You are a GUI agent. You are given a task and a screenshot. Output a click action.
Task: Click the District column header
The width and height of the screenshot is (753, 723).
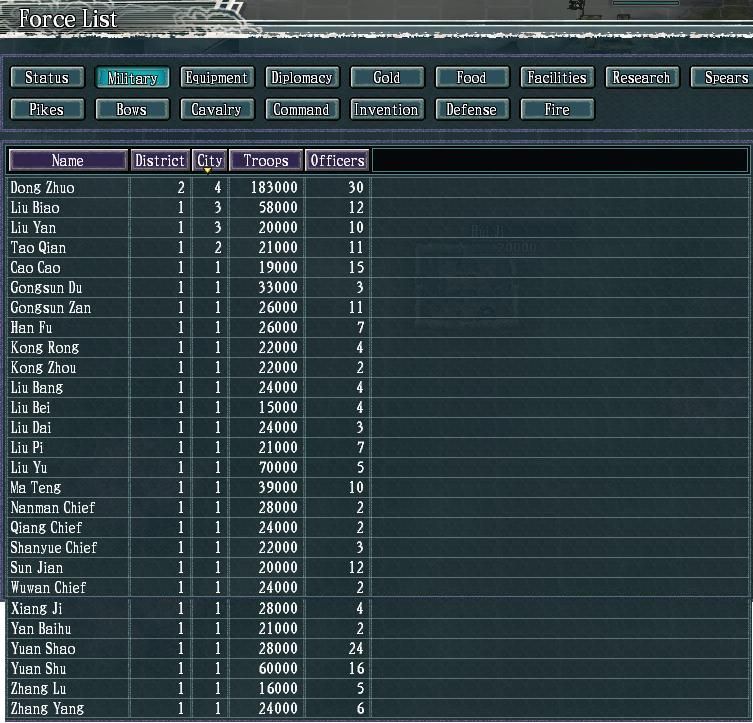pos(160,160)
